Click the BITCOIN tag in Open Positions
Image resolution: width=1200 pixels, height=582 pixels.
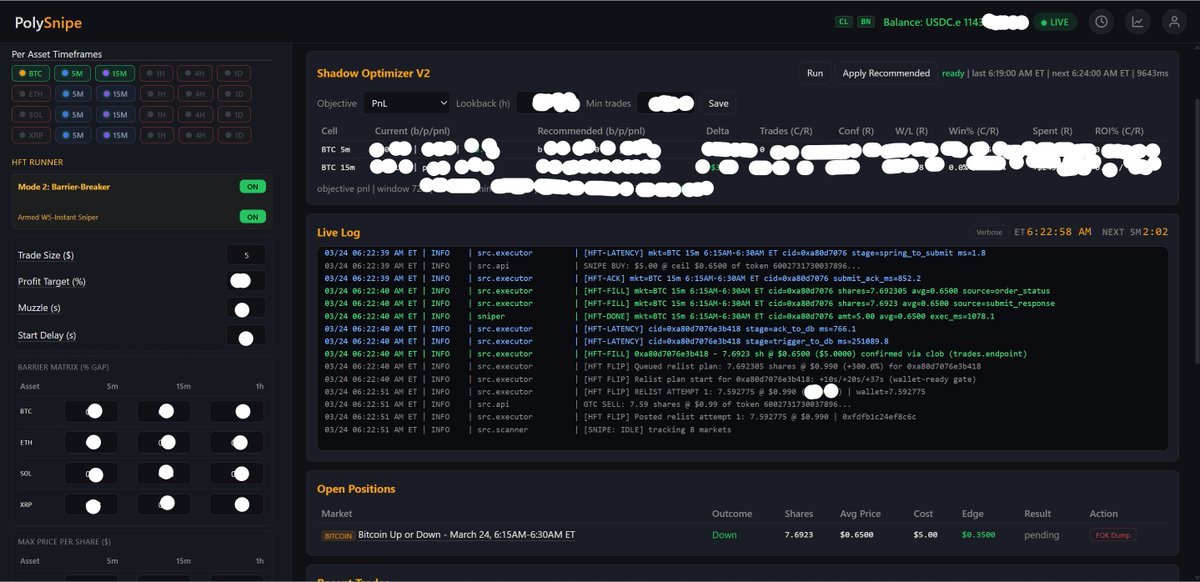point(339,536)
